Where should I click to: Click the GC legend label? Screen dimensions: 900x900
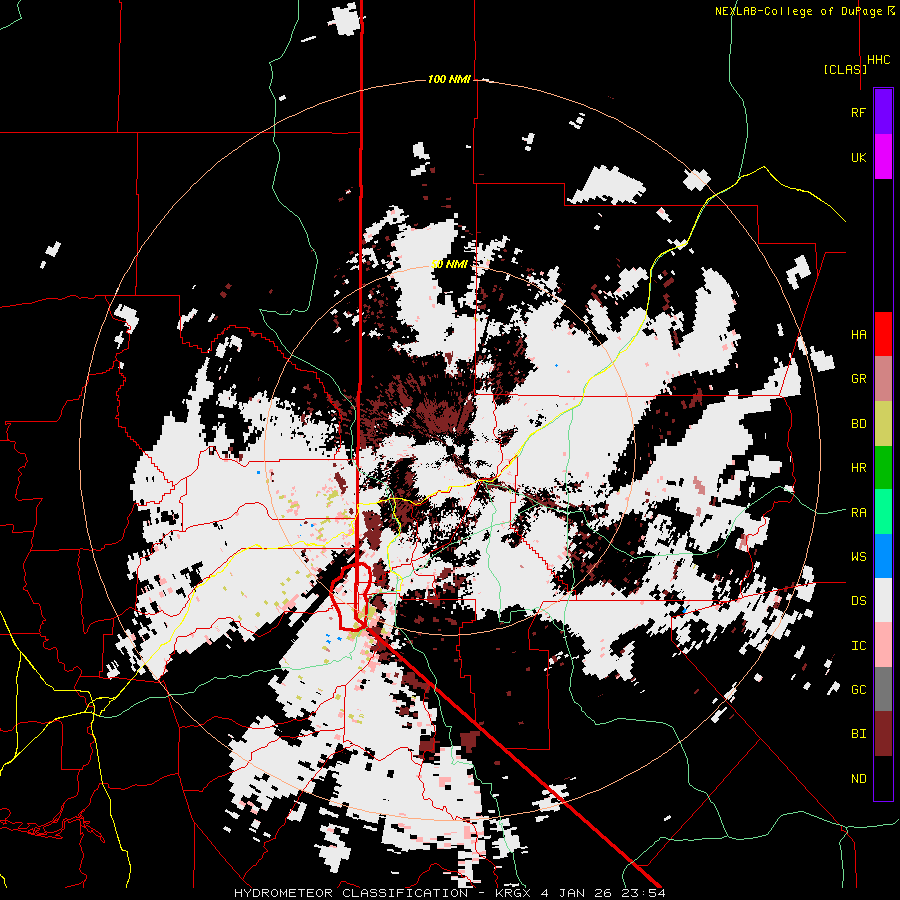tap(858, 690)
